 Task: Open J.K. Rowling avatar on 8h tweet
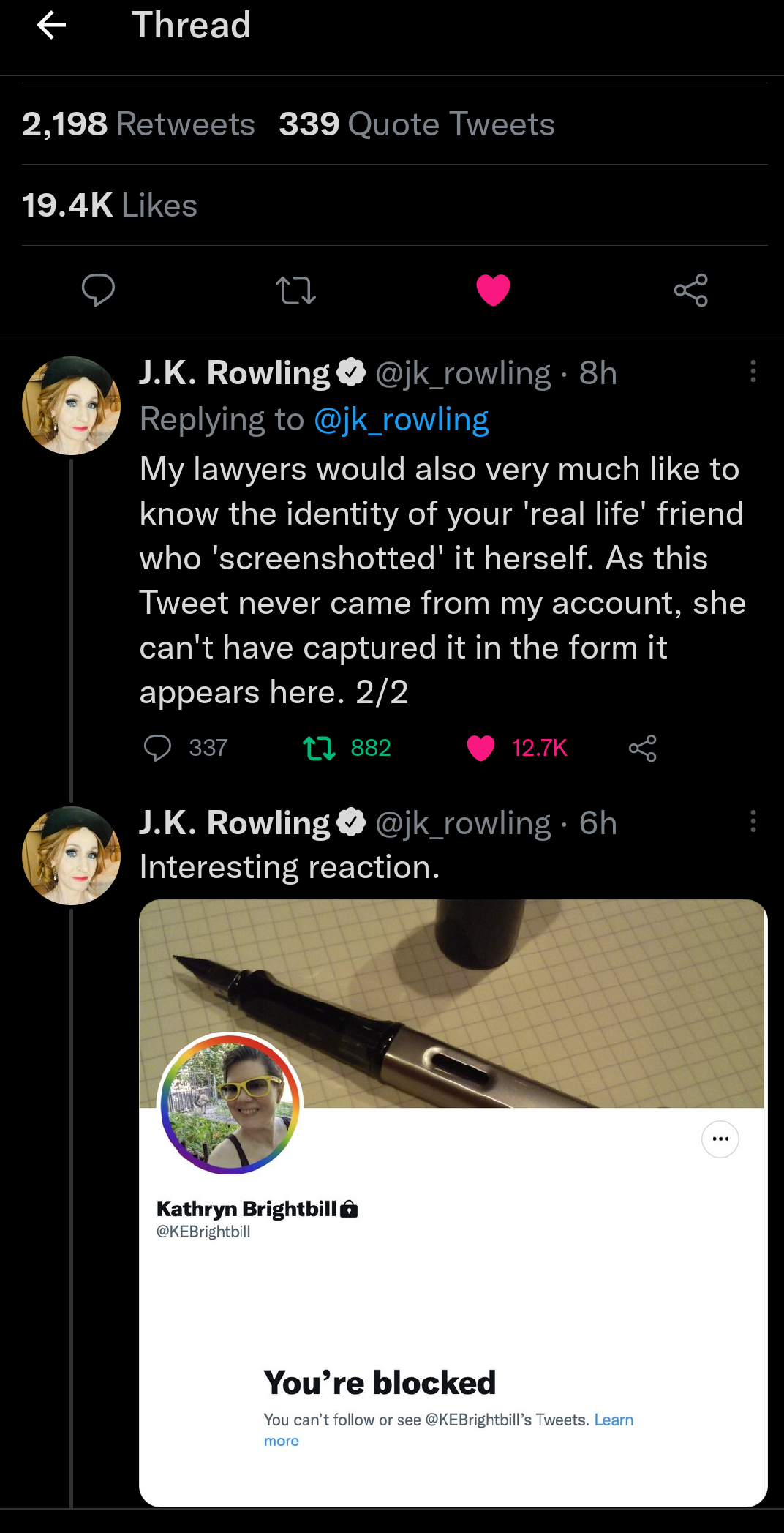point(71,405)
